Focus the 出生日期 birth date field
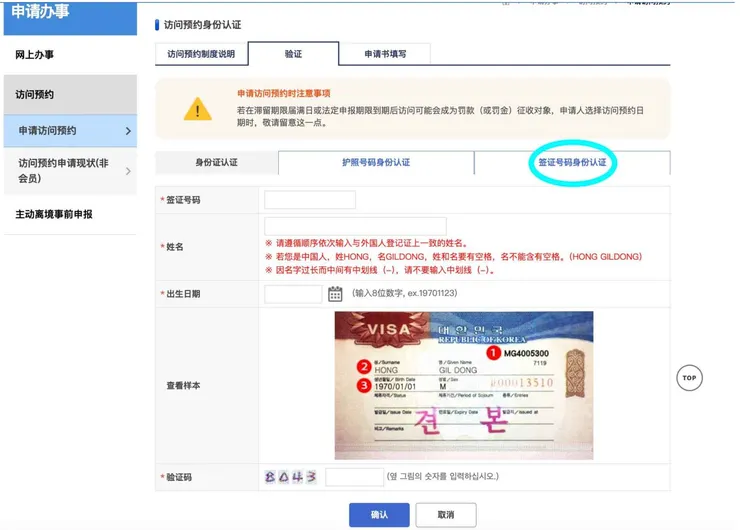Viewport: 740px width, 530px height. [293, 294]
